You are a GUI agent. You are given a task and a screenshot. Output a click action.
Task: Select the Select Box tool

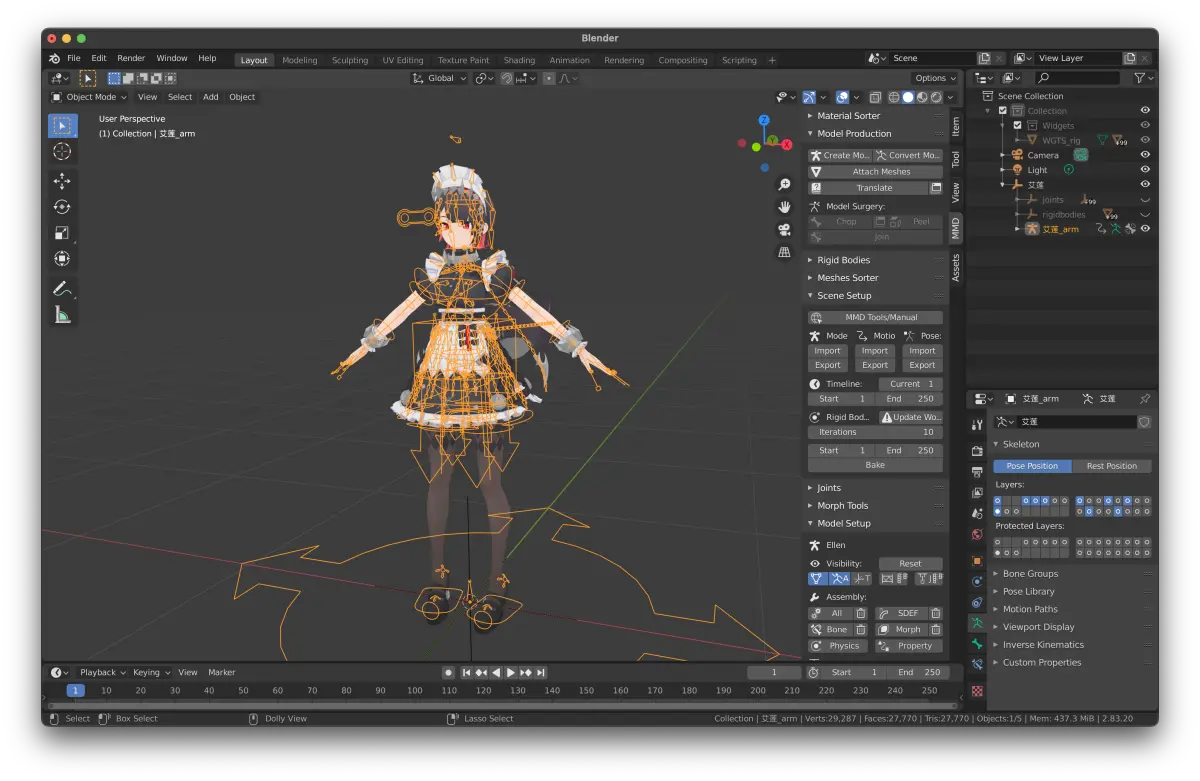pyautogui.click(x=62, y=126)
